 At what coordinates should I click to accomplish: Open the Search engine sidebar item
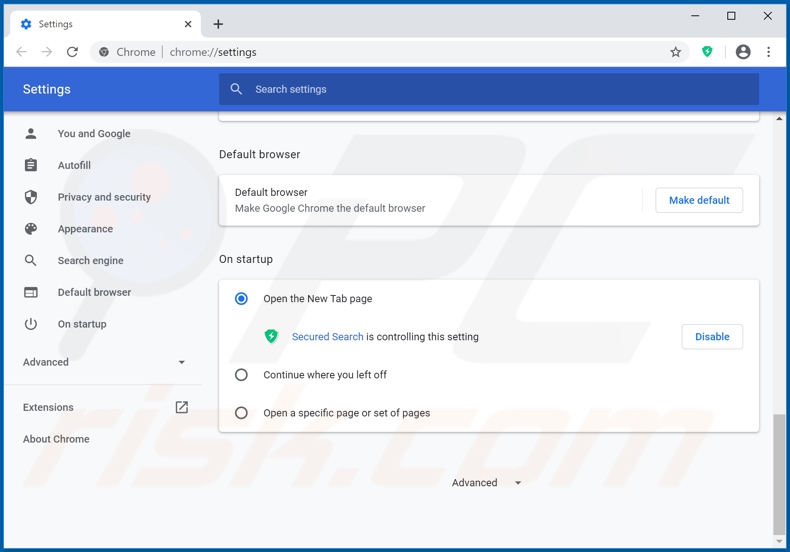click(x=90, y=261)
